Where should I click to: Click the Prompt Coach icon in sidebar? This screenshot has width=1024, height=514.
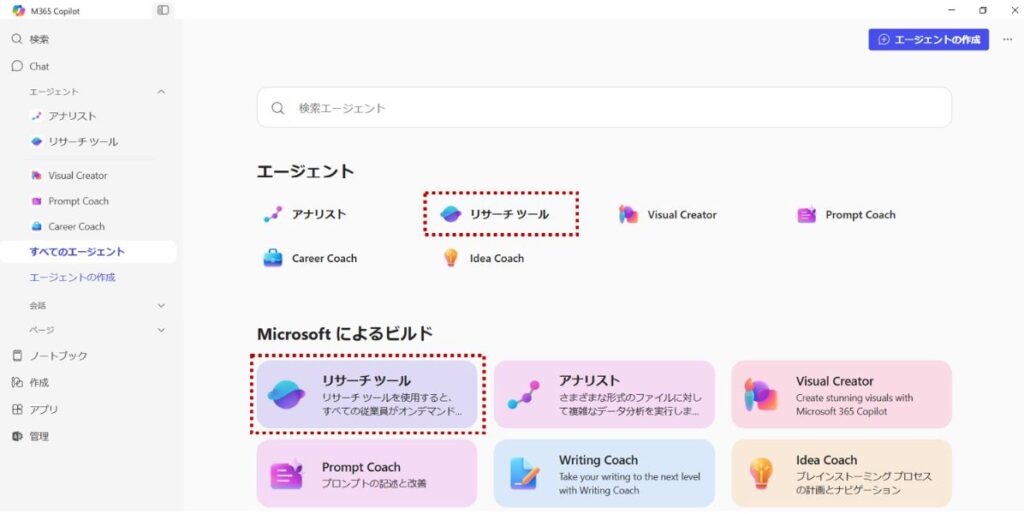click(x=37, y=201)
